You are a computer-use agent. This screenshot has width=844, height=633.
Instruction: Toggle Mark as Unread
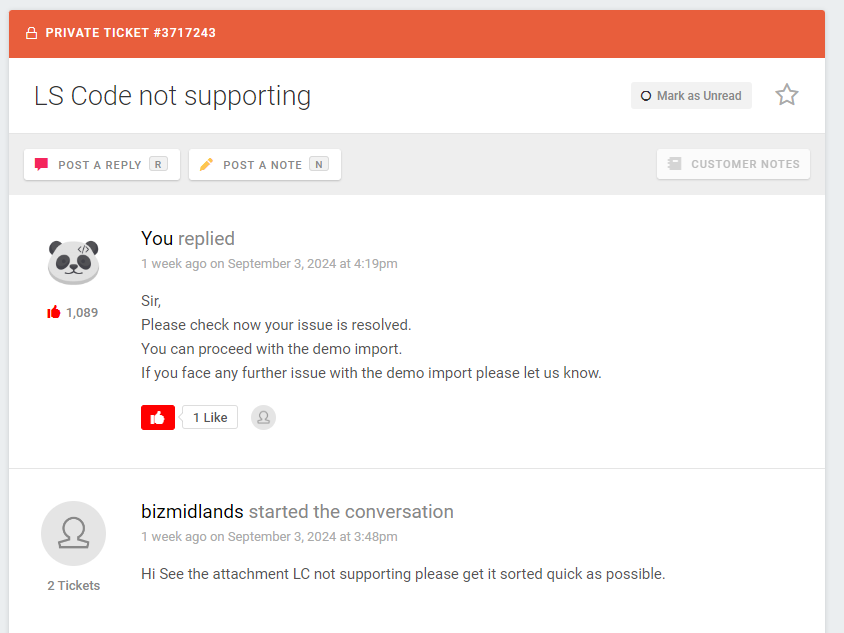[x=691, y=96]
